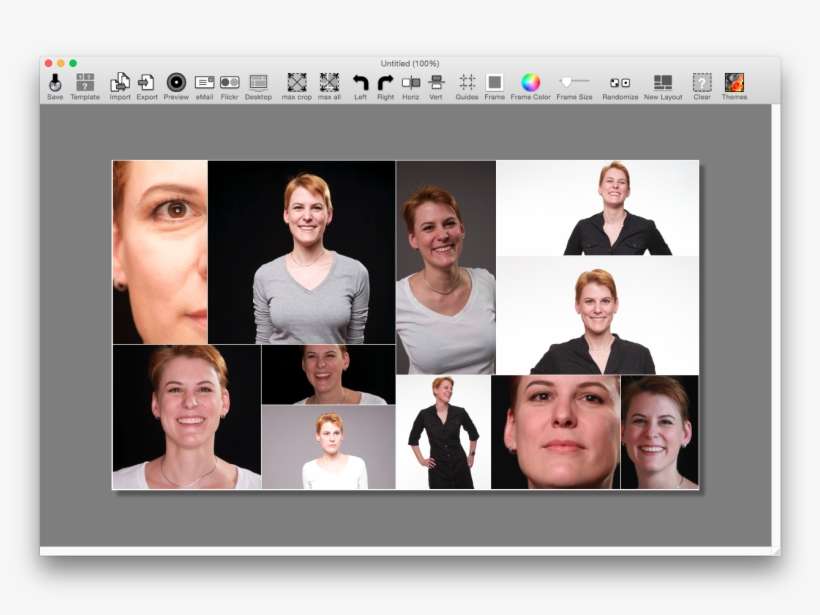Image resolution: width=820 pixels, height=615 pixels.
Task: Randomize the photo arrangement
Action: [x=619, y=85]
